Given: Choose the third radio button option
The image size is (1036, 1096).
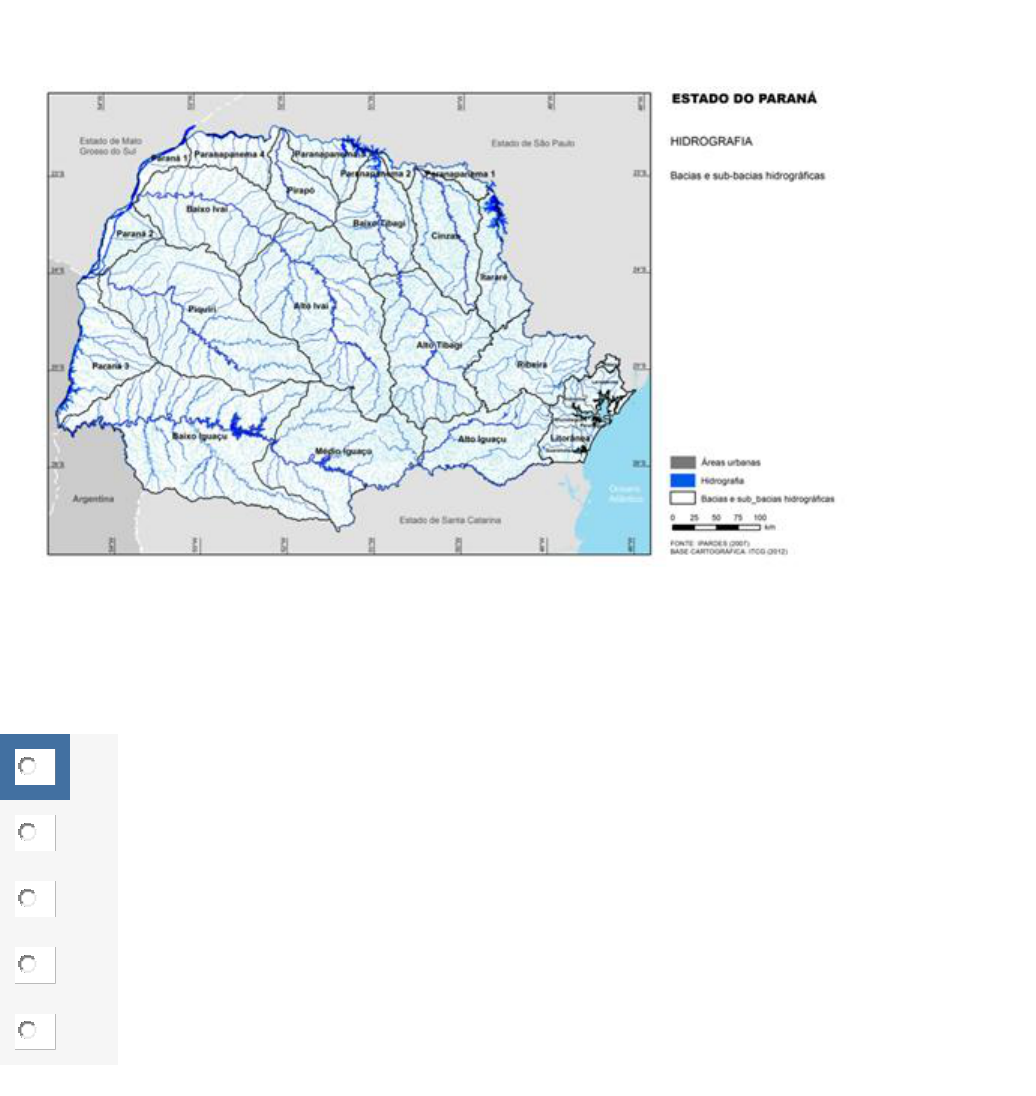Looking at the screenshot, I should [28, 898].
